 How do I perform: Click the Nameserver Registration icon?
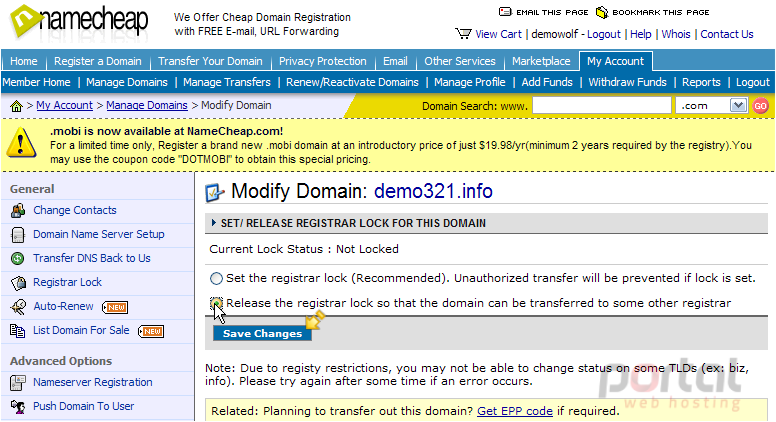(x=18, y=382)
